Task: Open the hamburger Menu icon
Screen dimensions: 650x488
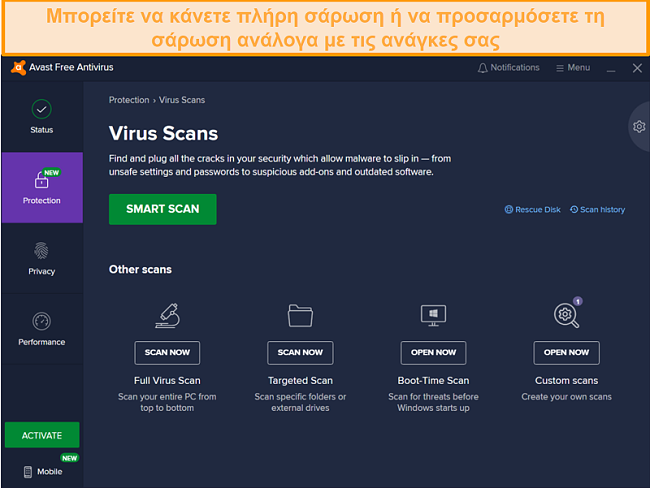Action: click(560, 68)
